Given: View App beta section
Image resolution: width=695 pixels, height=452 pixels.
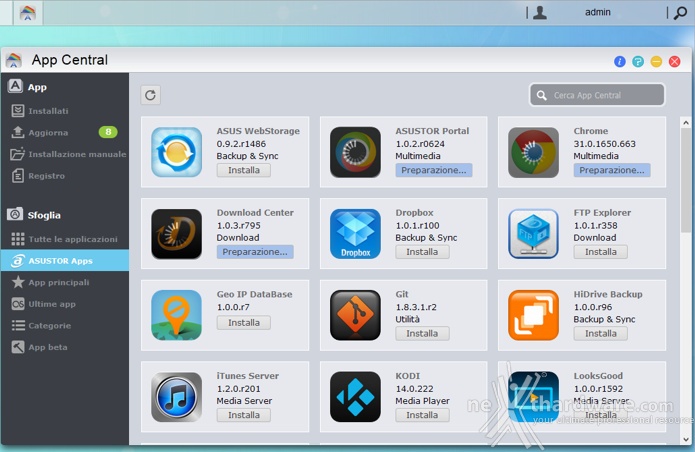Looking at the screenshot, I should 39,347.
